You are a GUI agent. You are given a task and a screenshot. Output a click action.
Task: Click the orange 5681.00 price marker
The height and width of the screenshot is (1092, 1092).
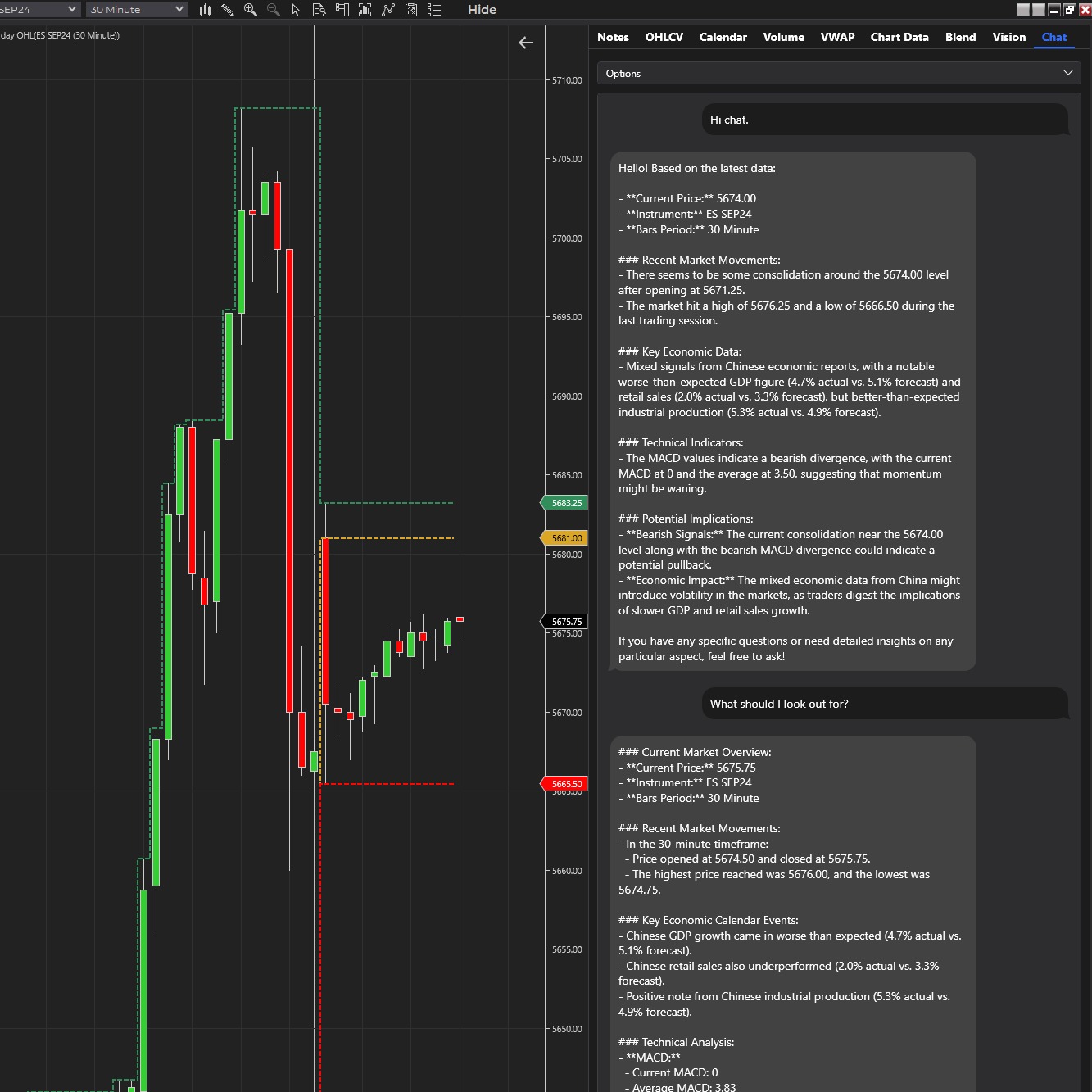point(564,538)
